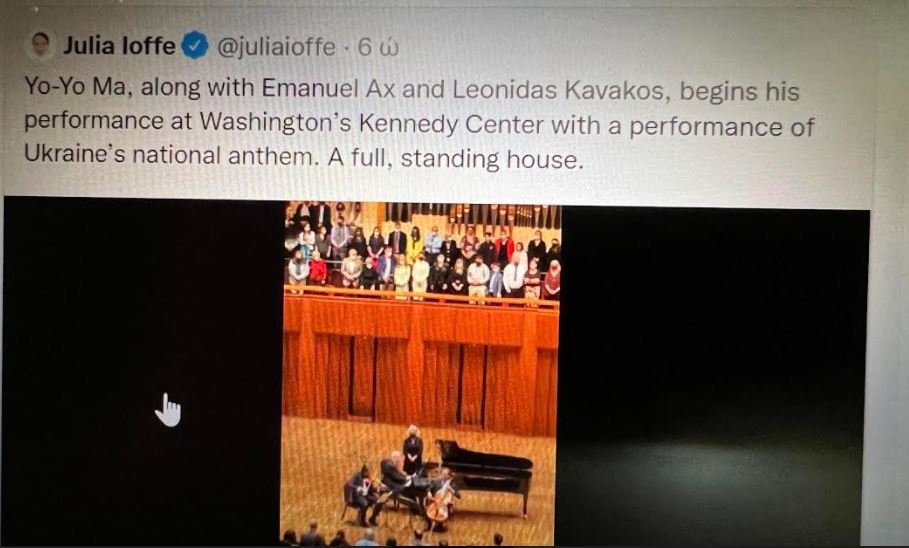Click the organ pipes above the balcony
Image resolution: width=909 pixels, height=548 pixels.
coord(474,216)
